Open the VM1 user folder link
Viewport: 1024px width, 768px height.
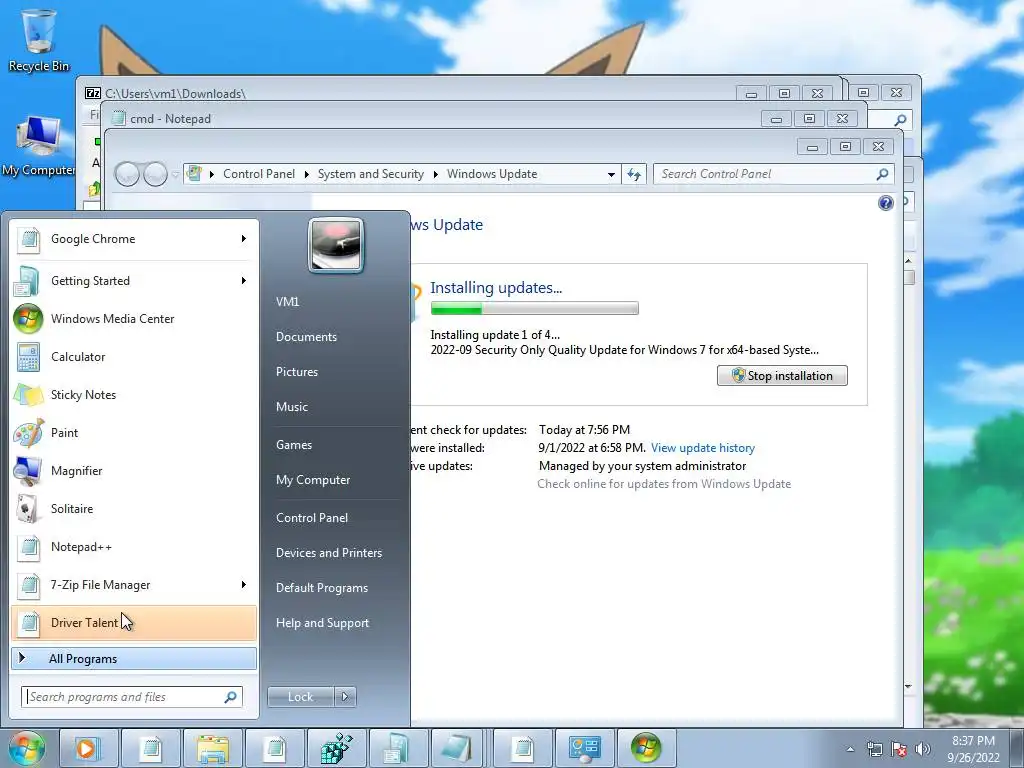click(x=287, y=302)
